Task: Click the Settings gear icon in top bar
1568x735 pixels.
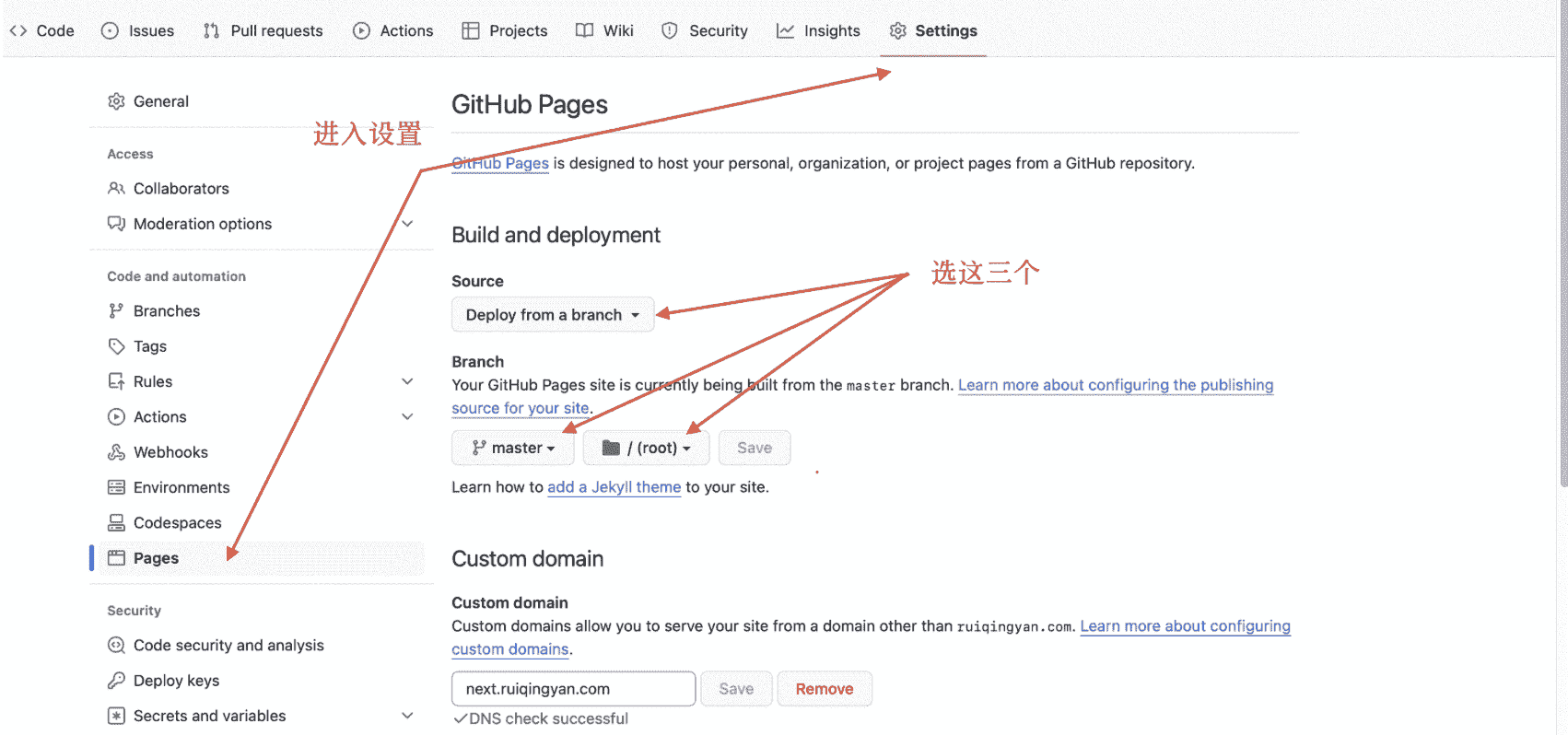Action: [x=897, y=30]
